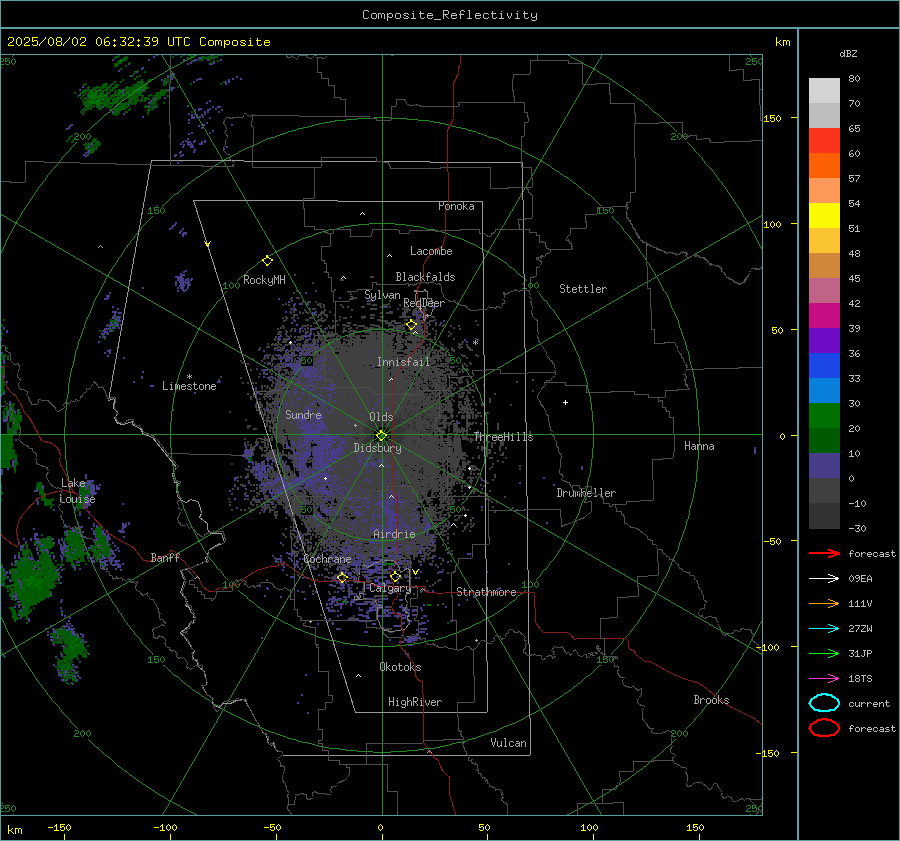Click the white plus marker west of Hanna

click(x=565, y=402)
